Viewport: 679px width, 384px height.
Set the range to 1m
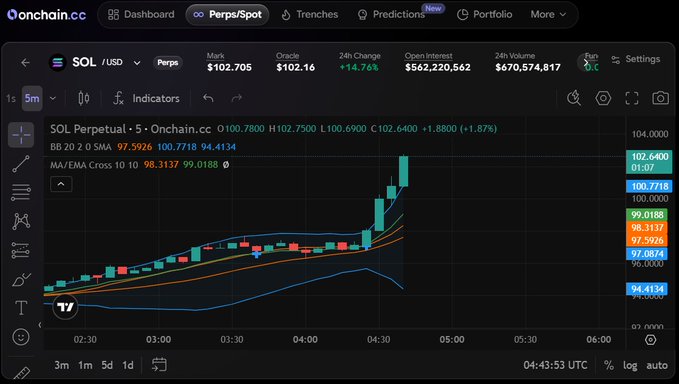[x=85, y=365]
